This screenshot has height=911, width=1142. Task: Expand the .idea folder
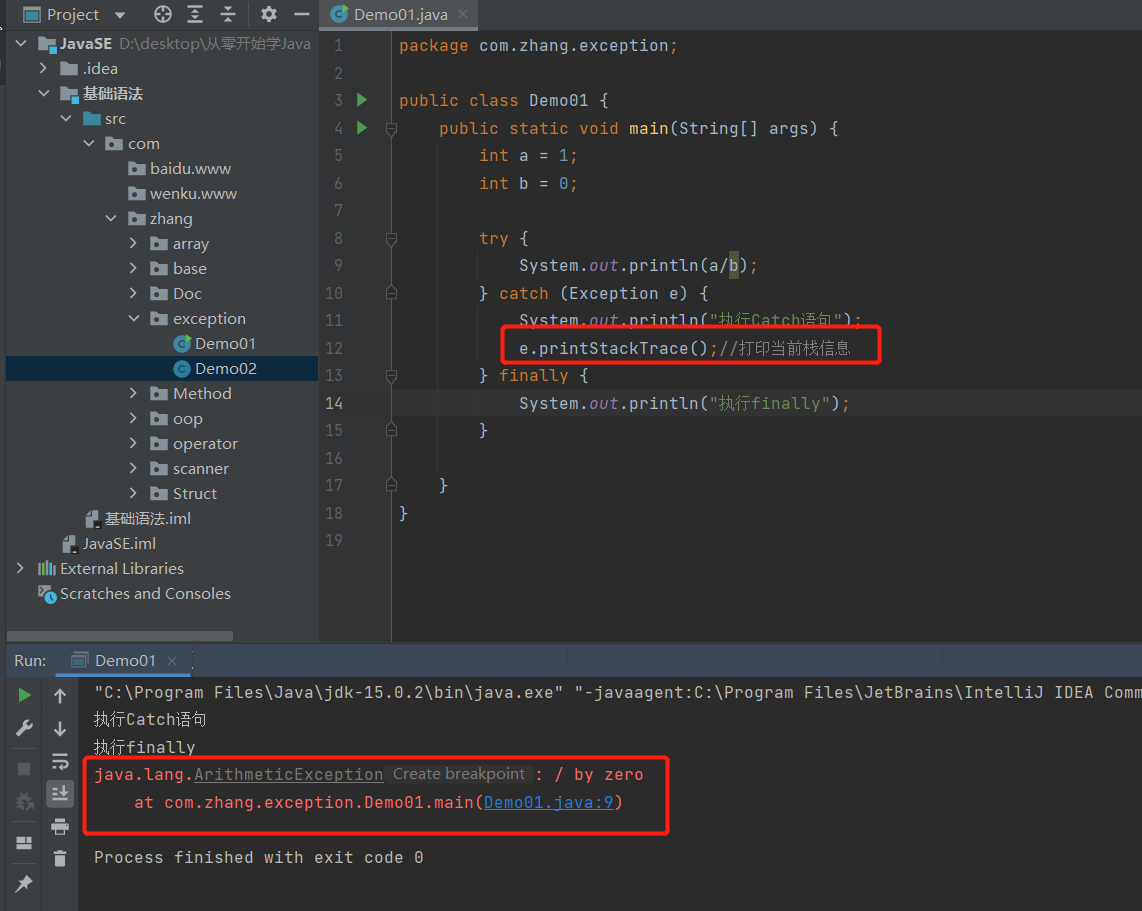pyautogui.click(x=43, y=68)
